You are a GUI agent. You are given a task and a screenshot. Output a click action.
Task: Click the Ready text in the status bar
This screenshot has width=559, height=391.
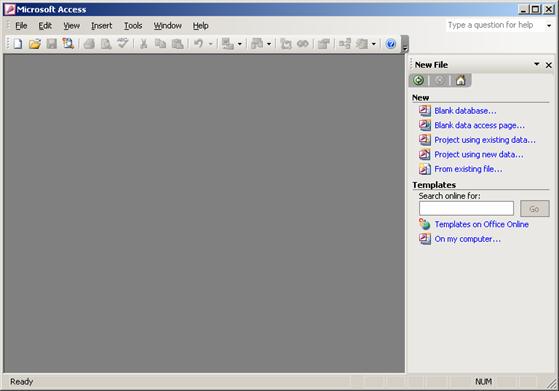click(x=21, y=382)
